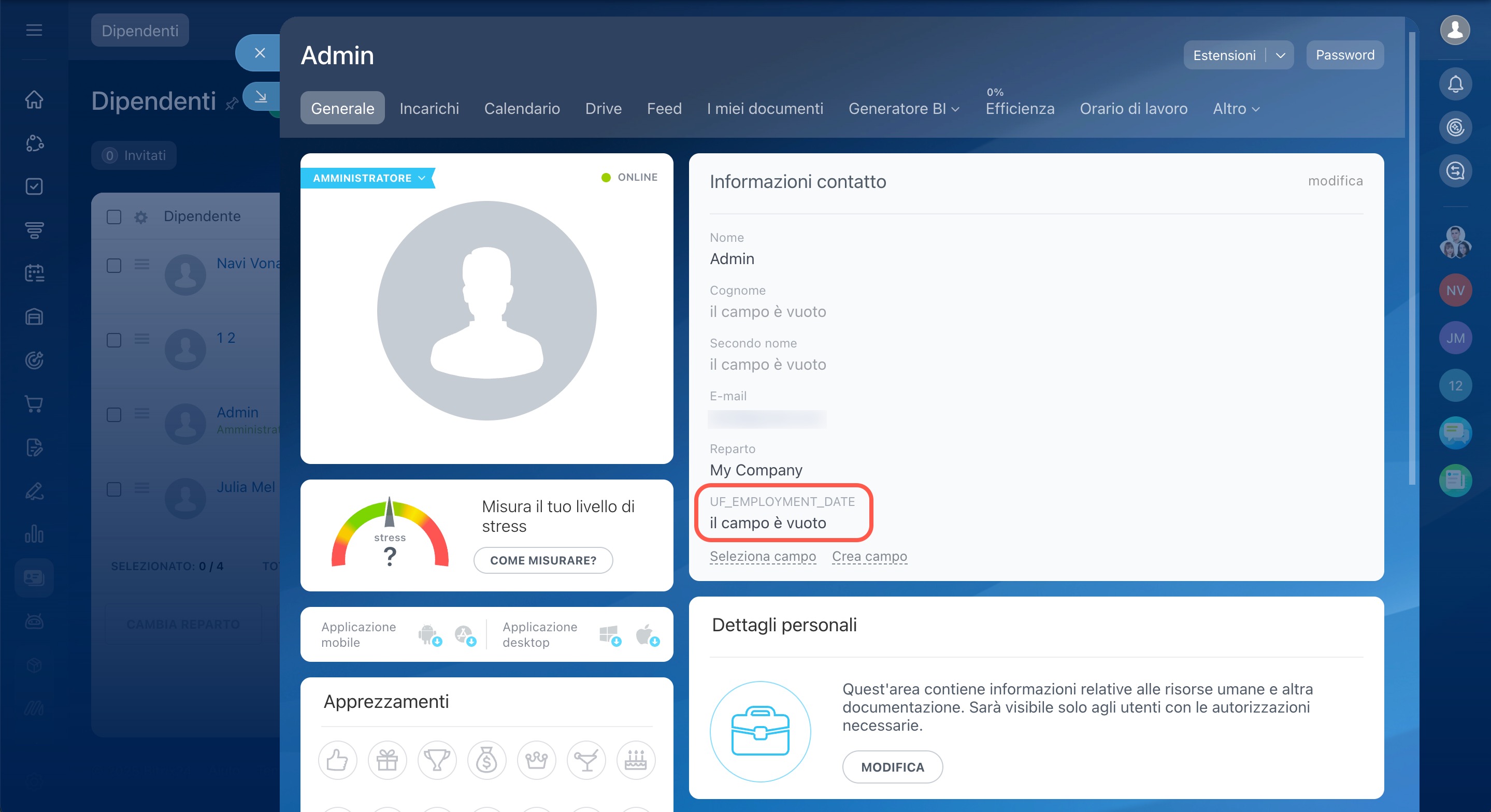Open the shopping cart icon in sidebar
1491x812 pixels.
pyautogui.click(x=34, y=403)
